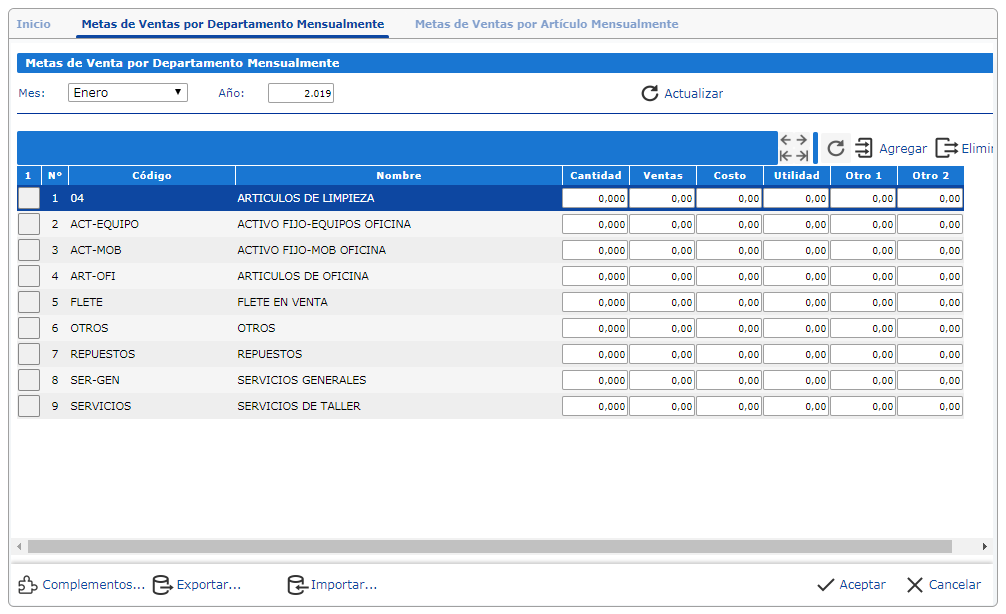Viewport: 1006px width, 614px height.
Task: Add a new row with Agregar
Action: click(891, 149)
